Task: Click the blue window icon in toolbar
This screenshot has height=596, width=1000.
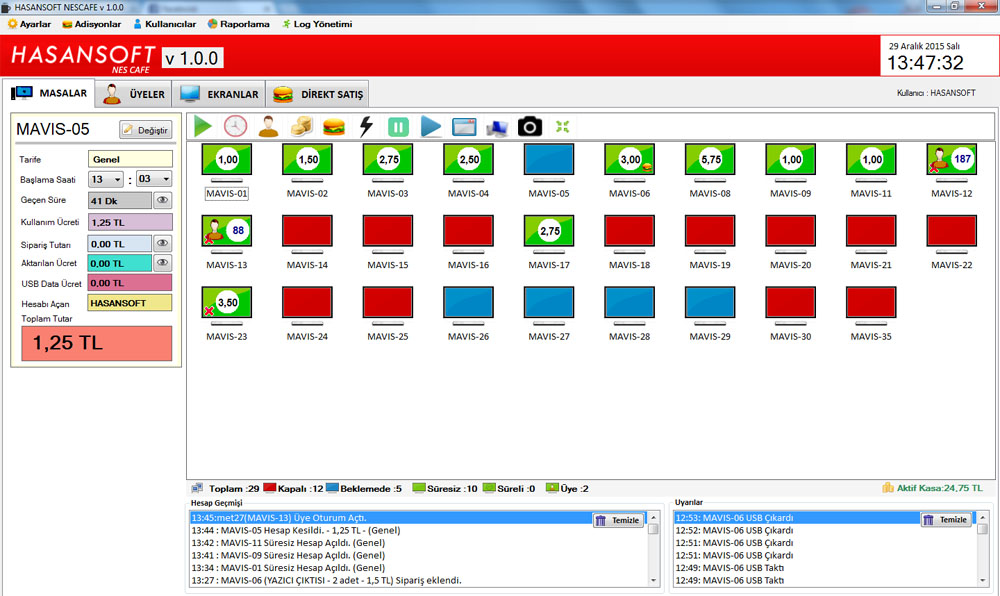Action: coord(464,127)
